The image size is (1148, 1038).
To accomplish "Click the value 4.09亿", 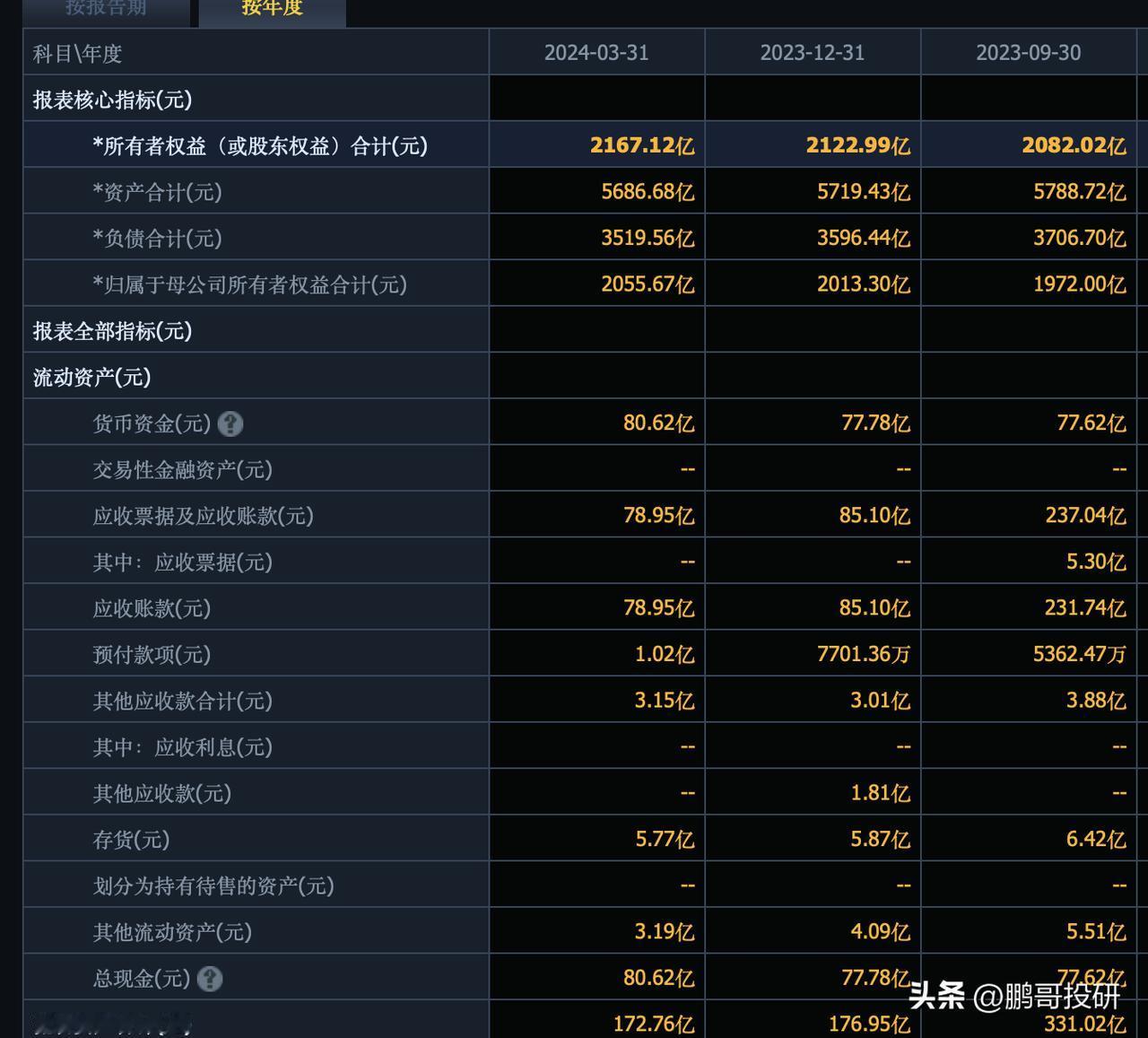I will (x=880, y=932).
